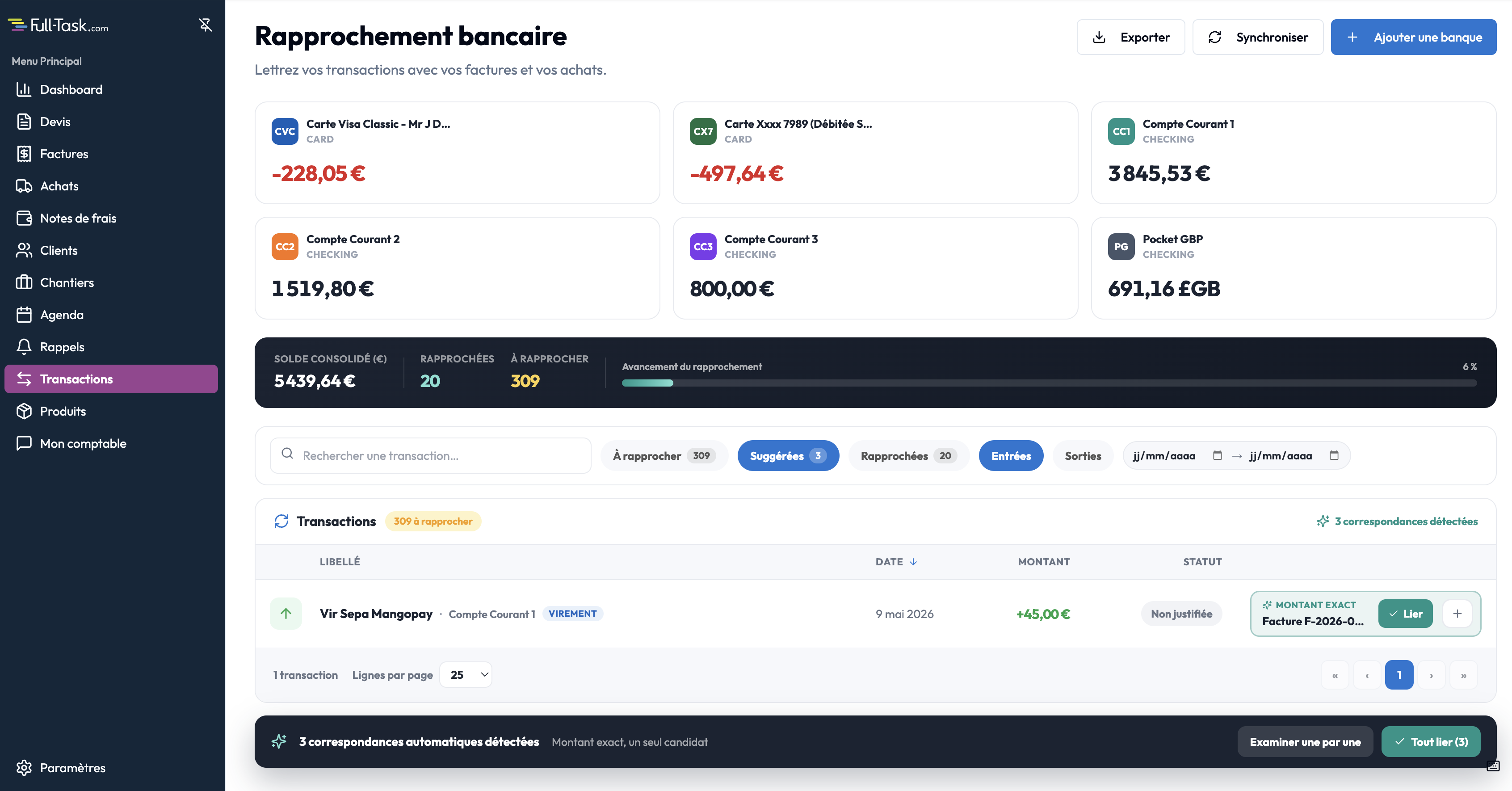Click the Clients people icon
Image resolution: width=1512 pixels, height=791 pixels.
(x=24, y=250)
